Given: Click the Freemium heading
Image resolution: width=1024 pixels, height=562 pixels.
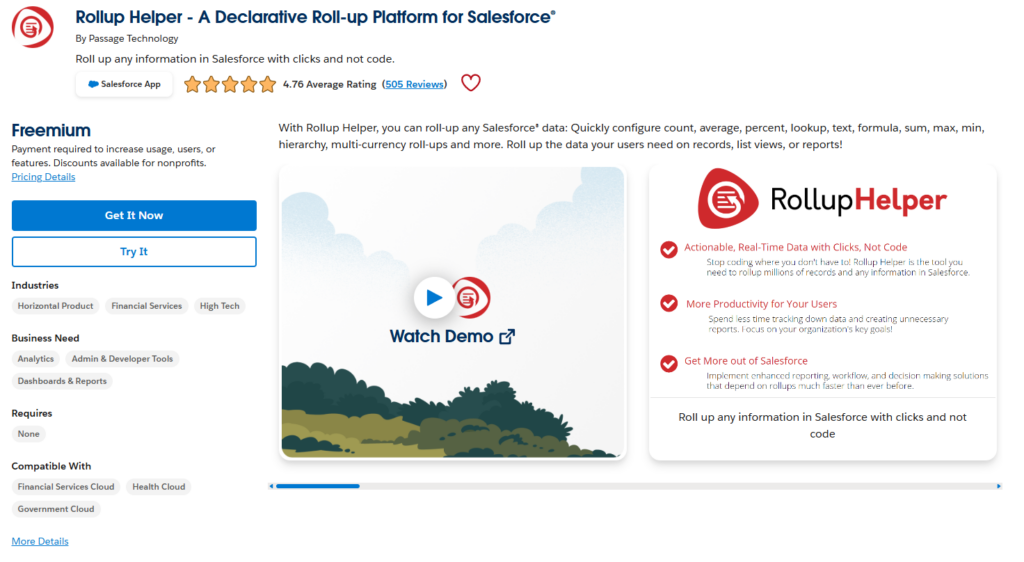Looking at the screenshot, I should point(51,130).
